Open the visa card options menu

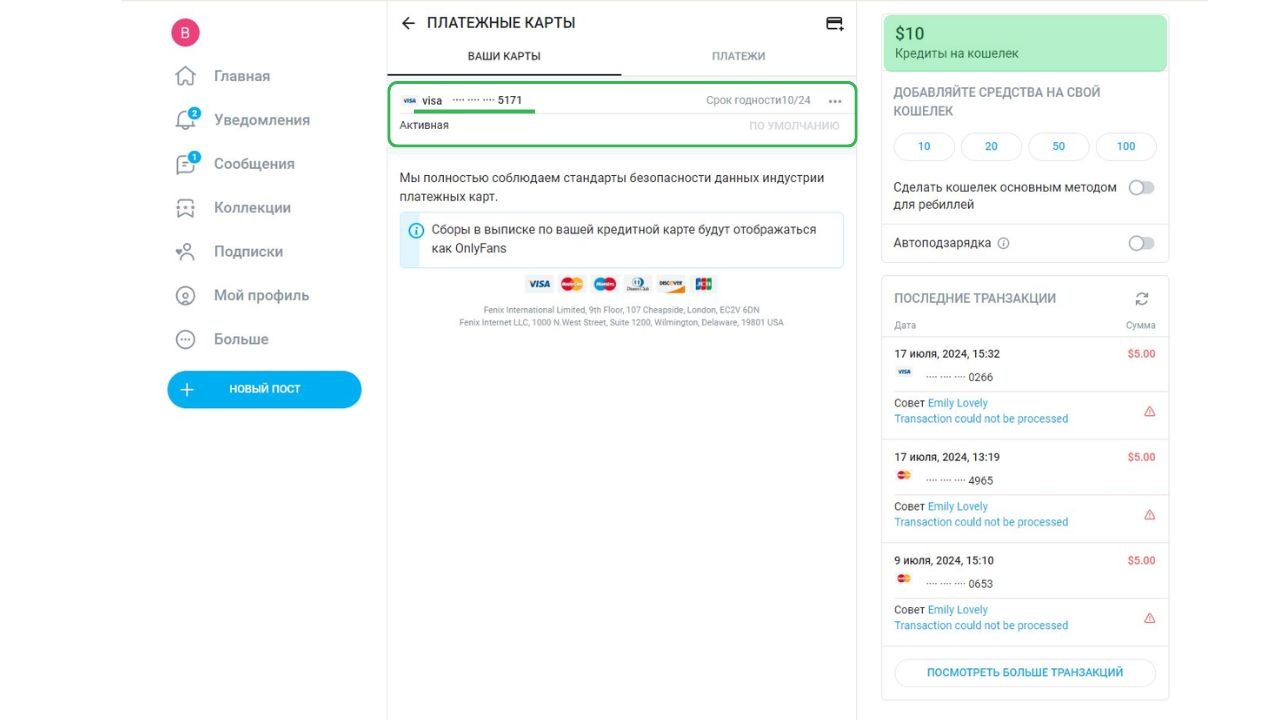click(x=835, y=101)
